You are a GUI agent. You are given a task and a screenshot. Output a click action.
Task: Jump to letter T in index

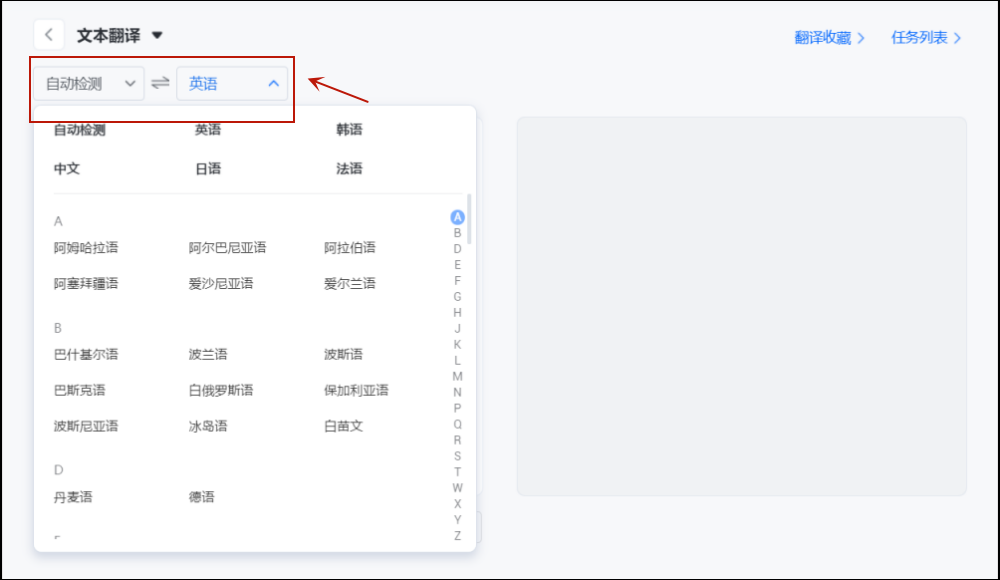point(457,472)
